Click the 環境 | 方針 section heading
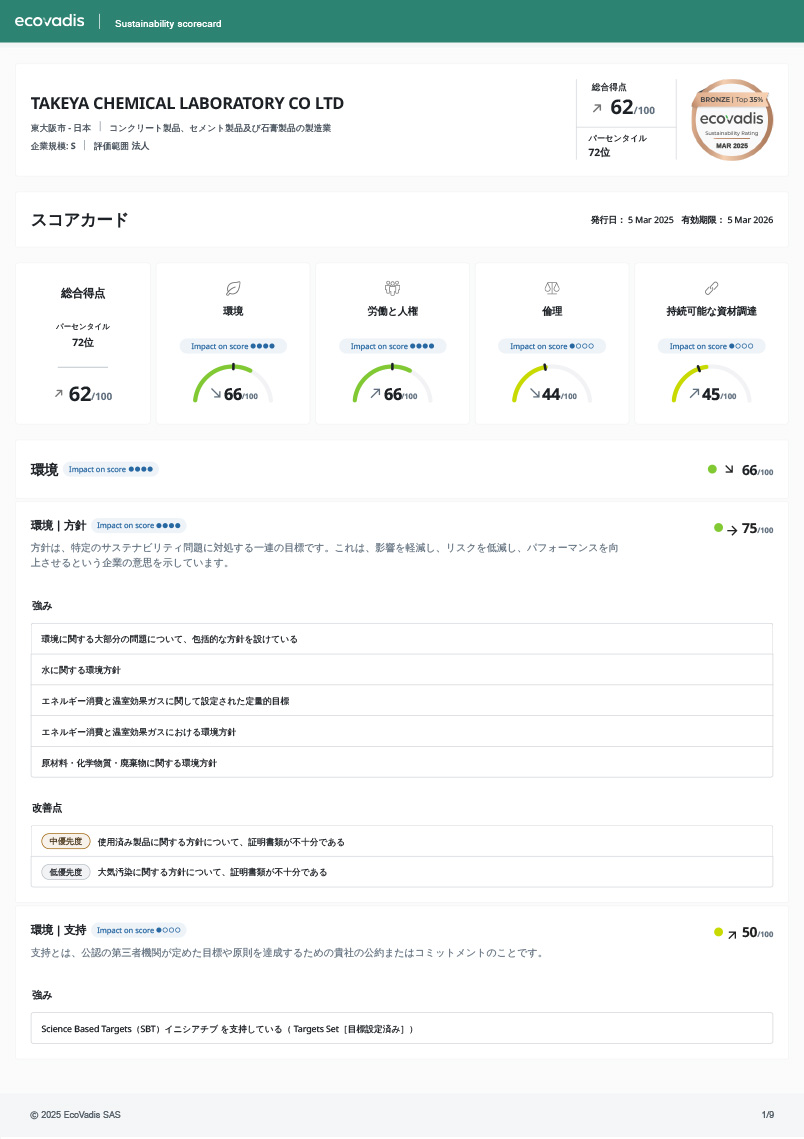The image size is (804, 1139). pos(58,525)
